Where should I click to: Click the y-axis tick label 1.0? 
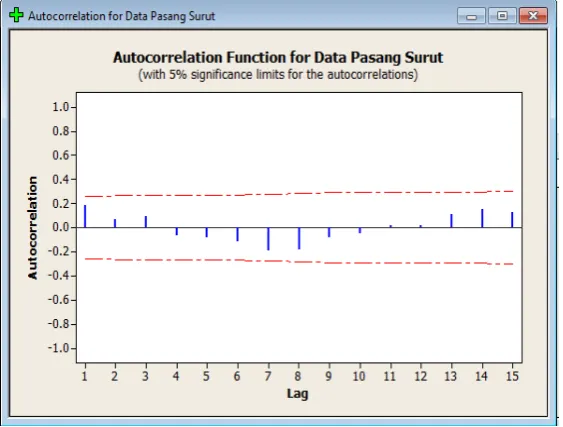point(61,107)
